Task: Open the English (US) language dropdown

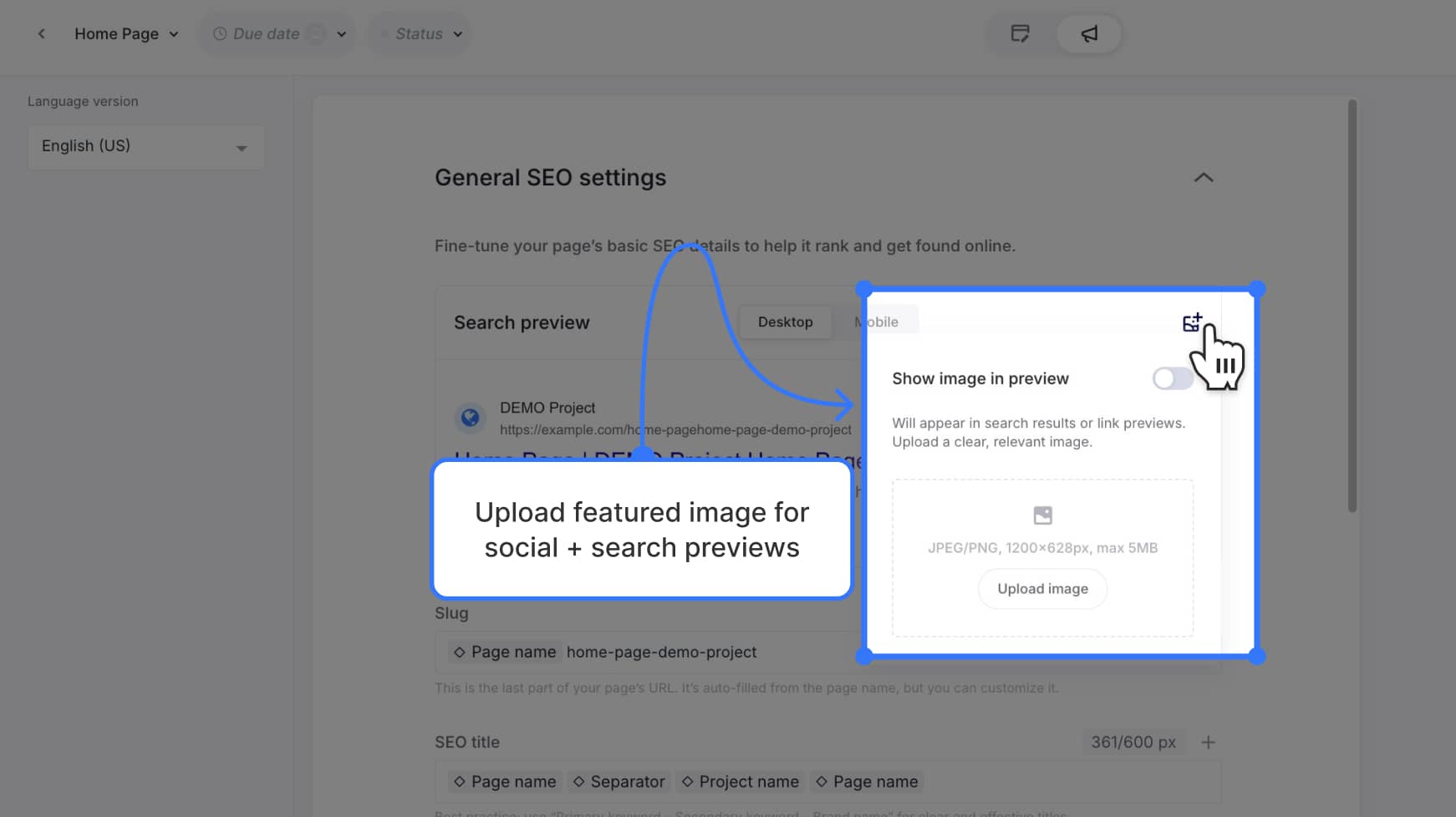Action: (x=146, y=147)
